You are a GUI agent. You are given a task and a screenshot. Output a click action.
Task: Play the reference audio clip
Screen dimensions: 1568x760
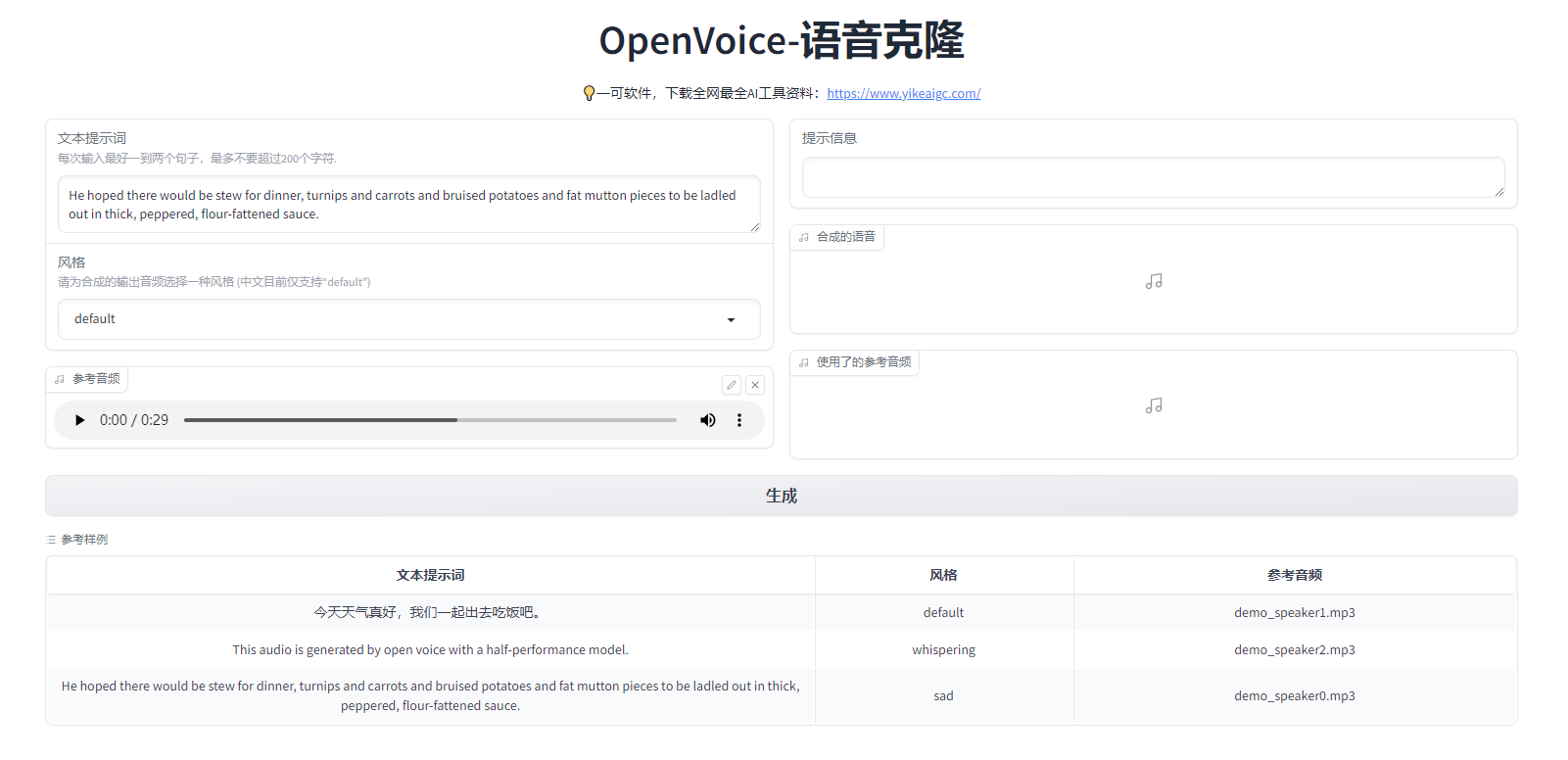click(80, 420)
